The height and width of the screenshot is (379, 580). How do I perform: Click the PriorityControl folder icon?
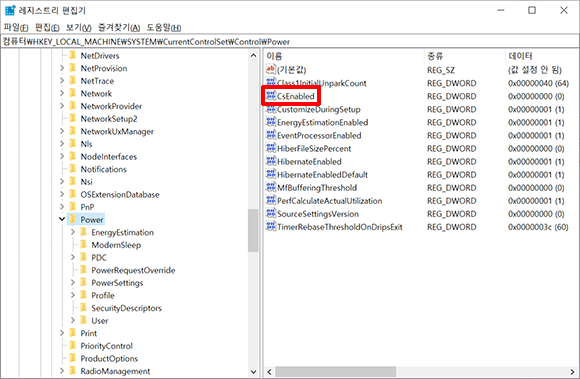coord(73,345)
